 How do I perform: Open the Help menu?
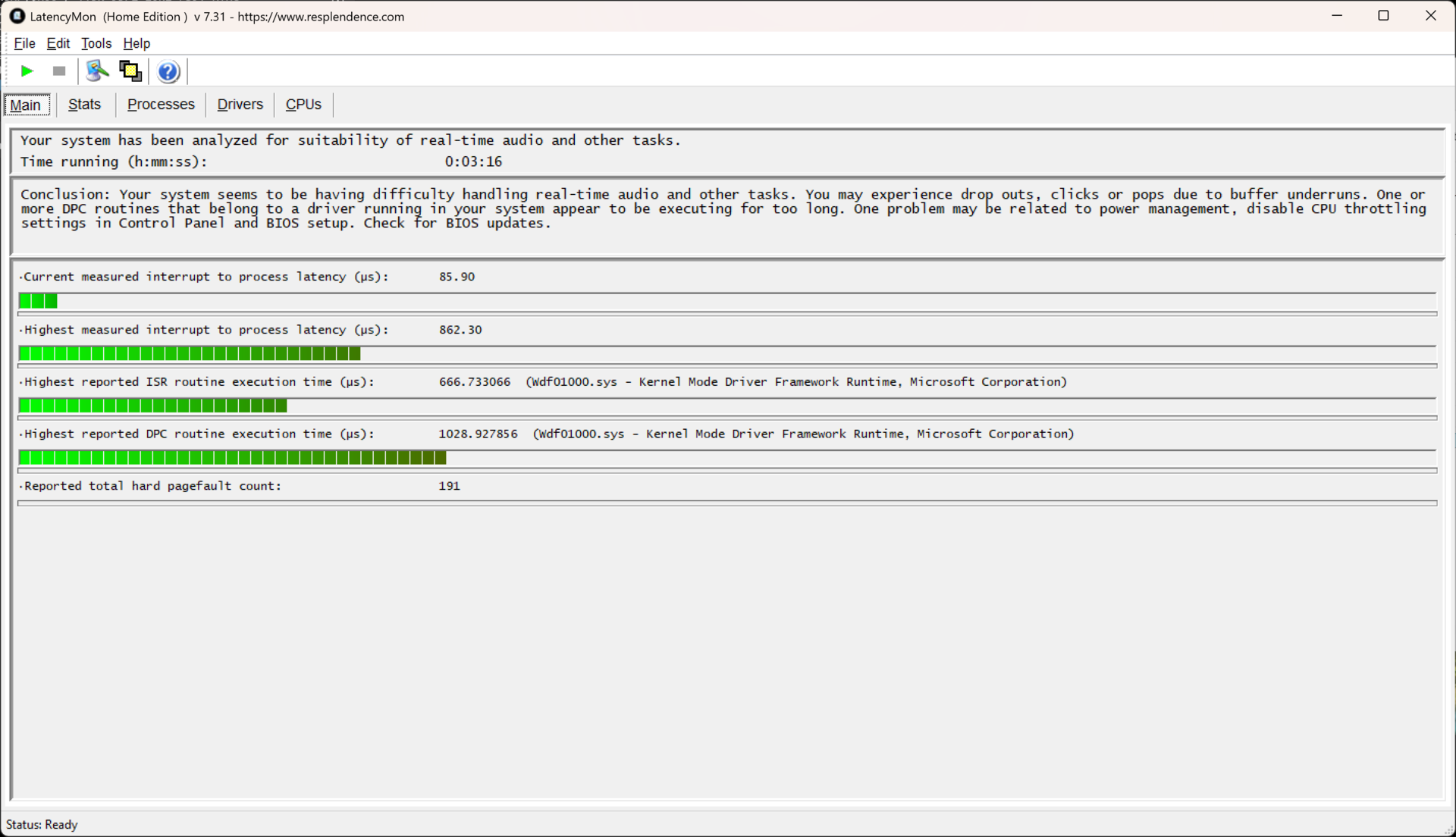tap(136, 43)
